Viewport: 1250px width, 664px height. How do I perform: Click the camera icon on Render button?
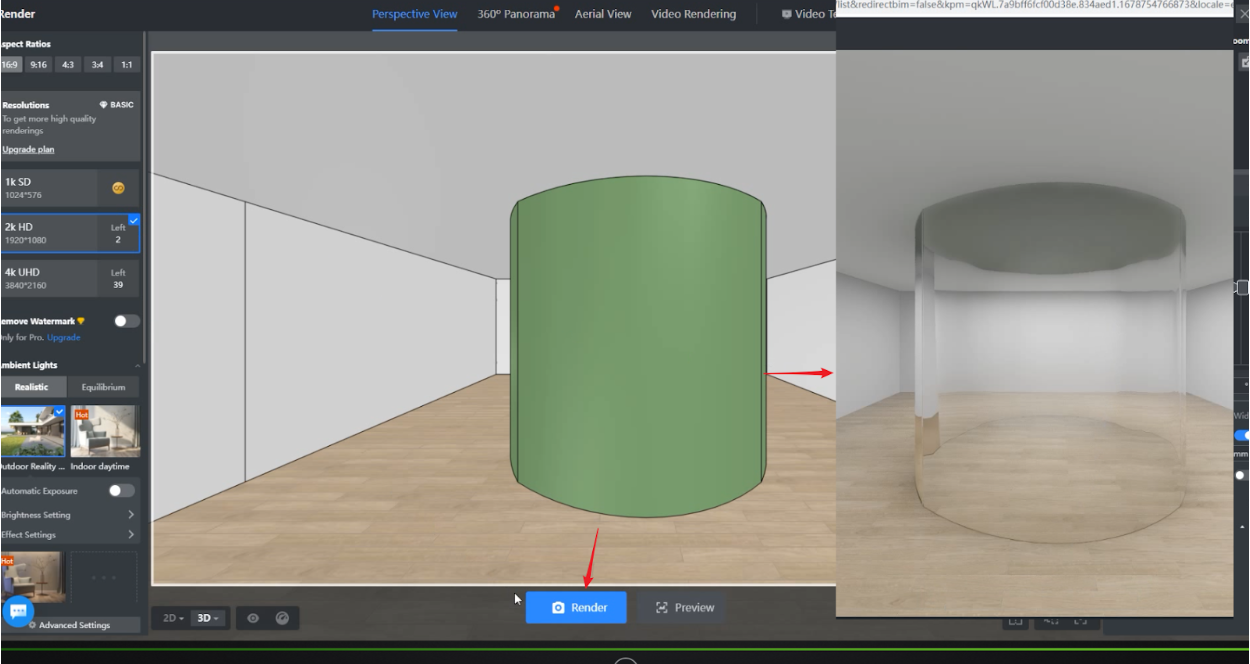559,607
